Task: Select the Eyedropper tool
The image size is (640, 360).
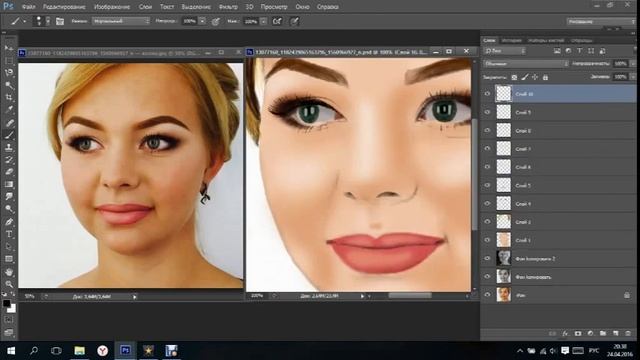Action: tap(9, 110)
